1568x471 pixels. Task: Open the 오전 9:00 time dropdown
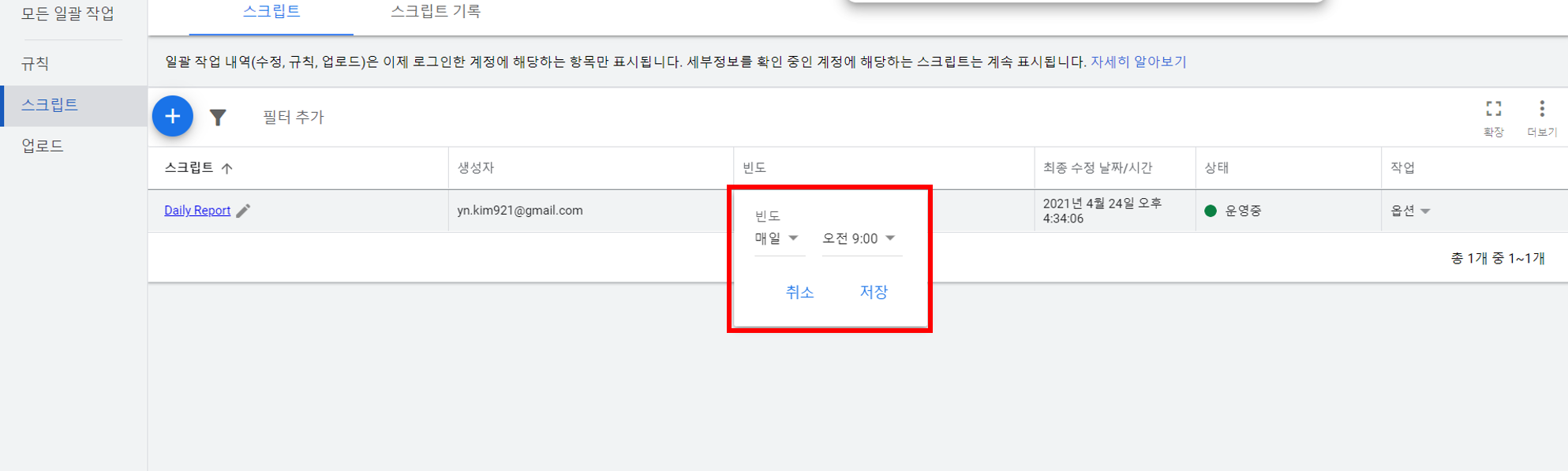[x=860, y=238]
